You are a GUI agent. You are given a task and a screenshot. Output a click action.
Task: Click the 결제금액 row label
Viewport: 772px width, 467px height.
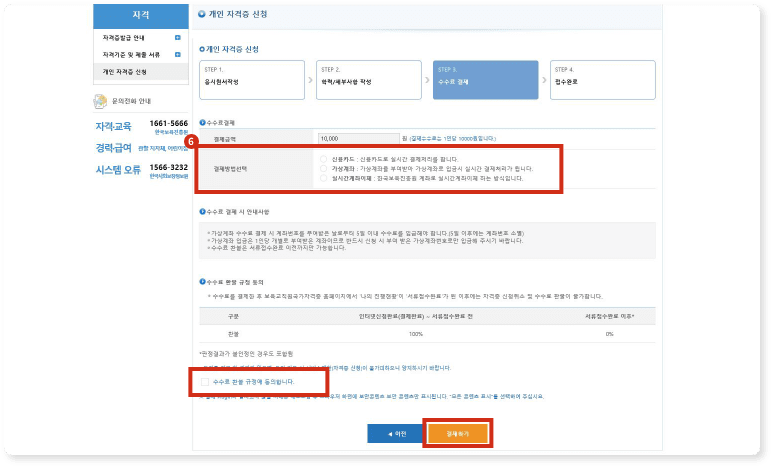pyautogui.click(x=225, y=139)
